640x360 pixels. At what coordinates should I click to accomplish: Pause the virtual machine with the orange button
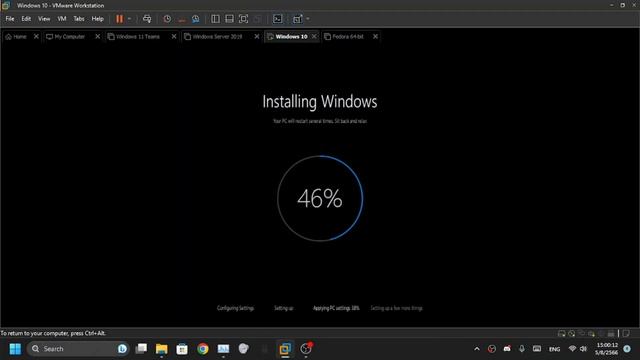pos(119,19)
